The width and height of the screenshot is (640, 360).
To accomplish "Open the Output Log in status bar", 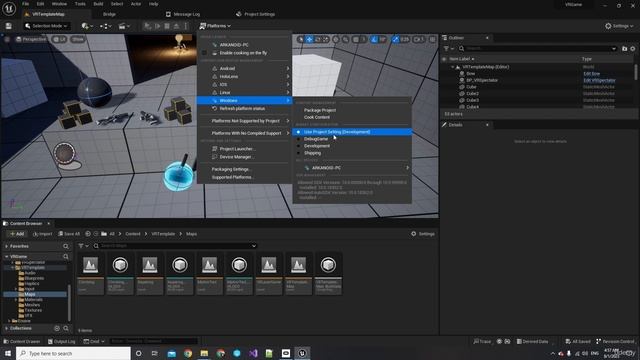I will point(62,341).
